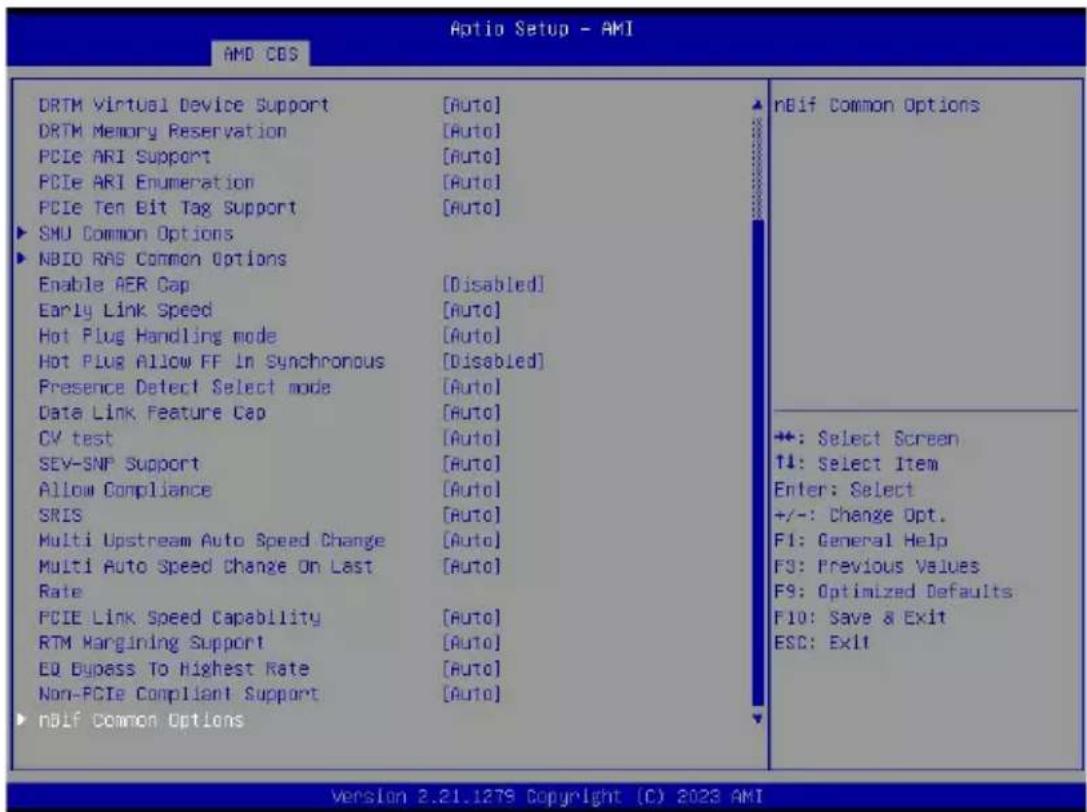Open PCIe ARI Support value selector

(471, 157)
